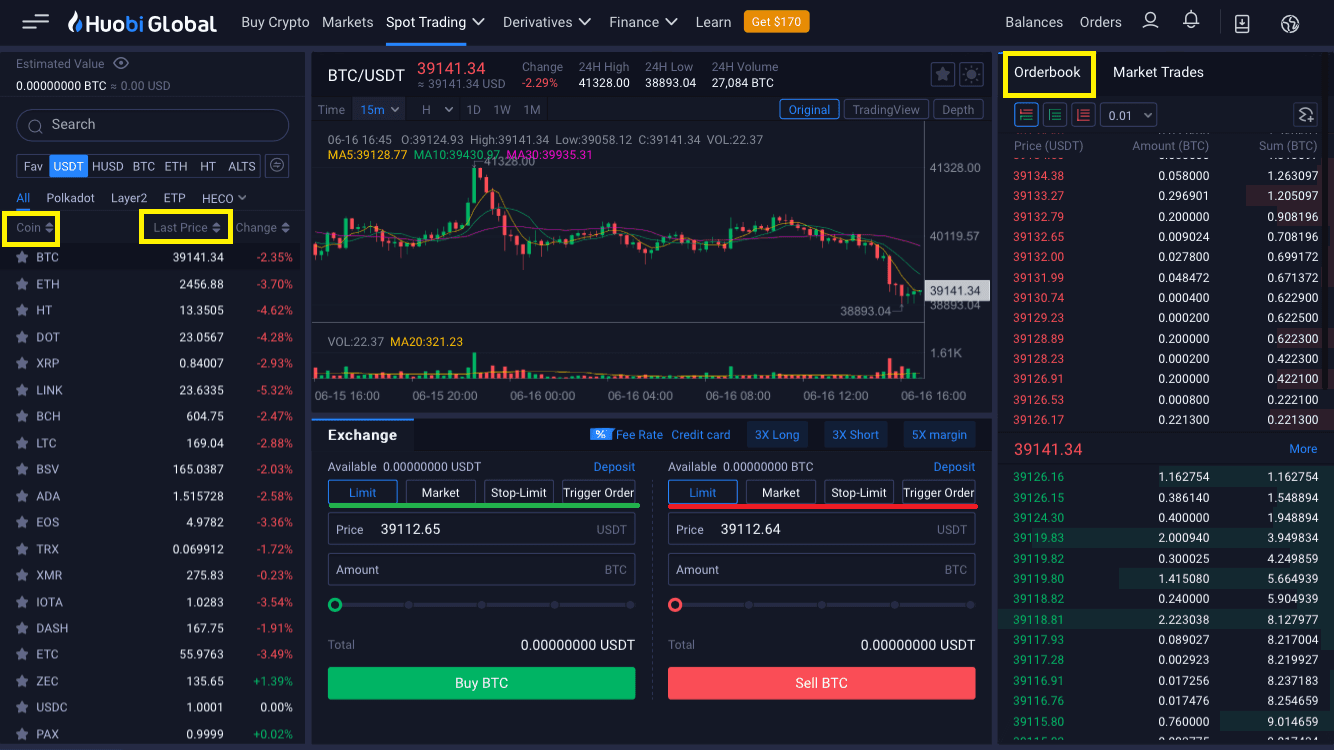The height and width of the screenshot is (750, 1334).
Task: Star the LINK coin row
Action: click(22, 390)
